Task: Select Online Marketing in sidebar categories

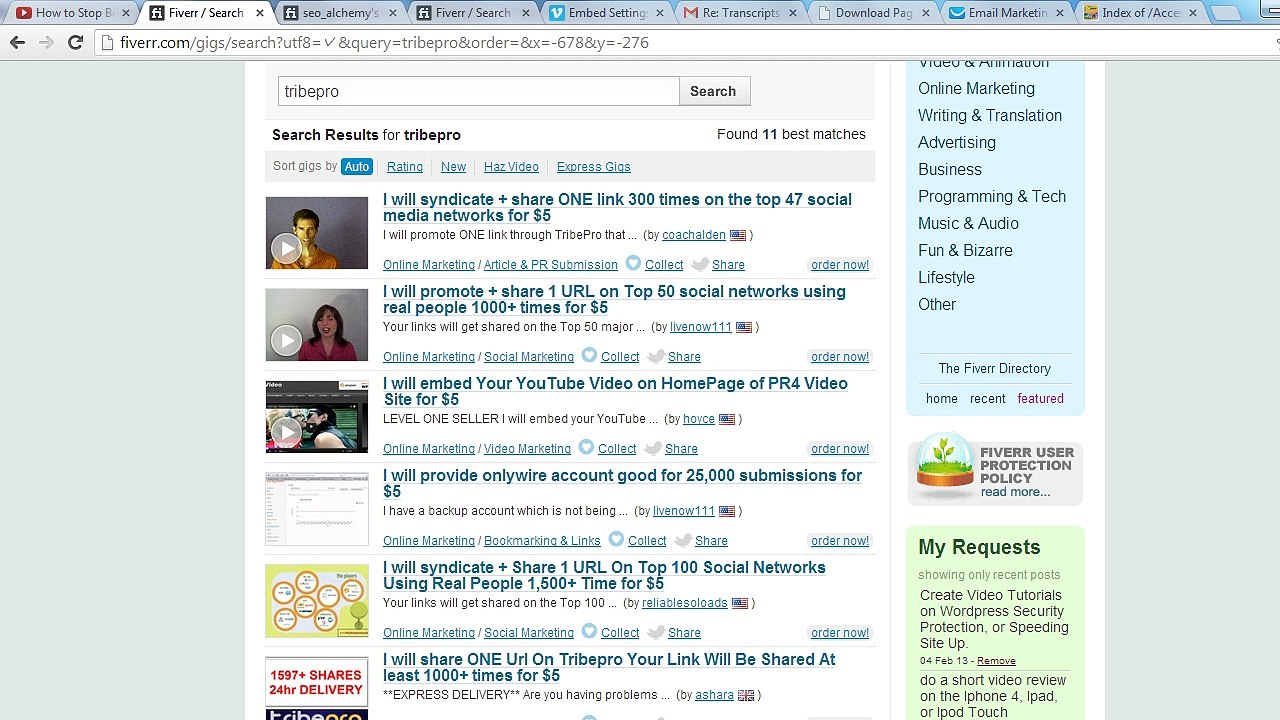Action: 976,88
